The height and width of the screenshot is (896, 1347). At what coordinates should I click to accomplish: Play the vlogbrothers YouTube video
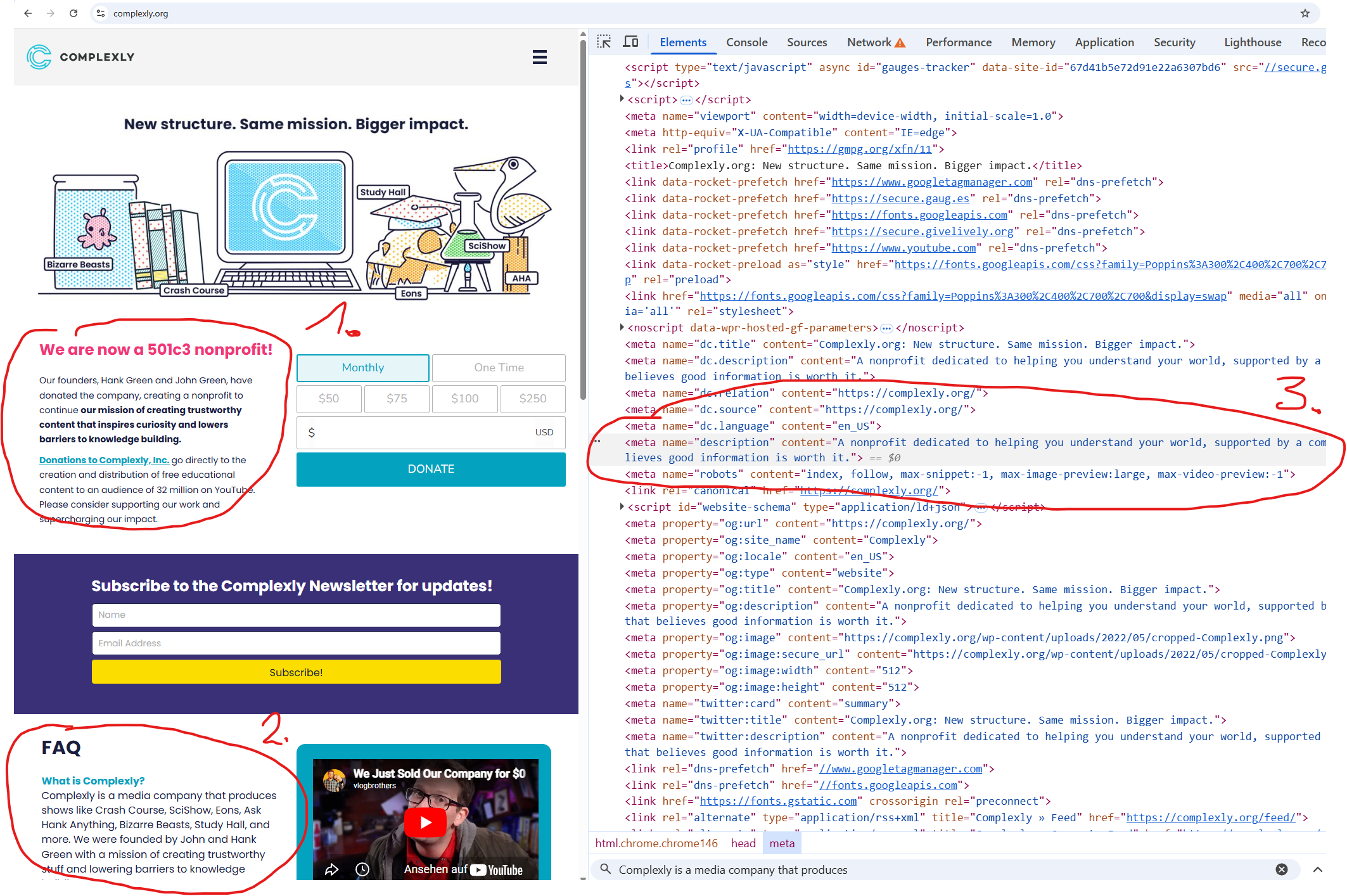(x=425, y=822)
